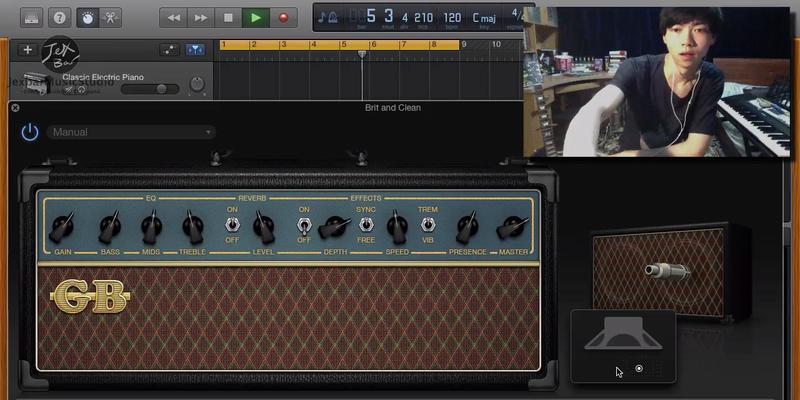Open Quick Help question mark button
Screen dimensions: 800x400
60,18
